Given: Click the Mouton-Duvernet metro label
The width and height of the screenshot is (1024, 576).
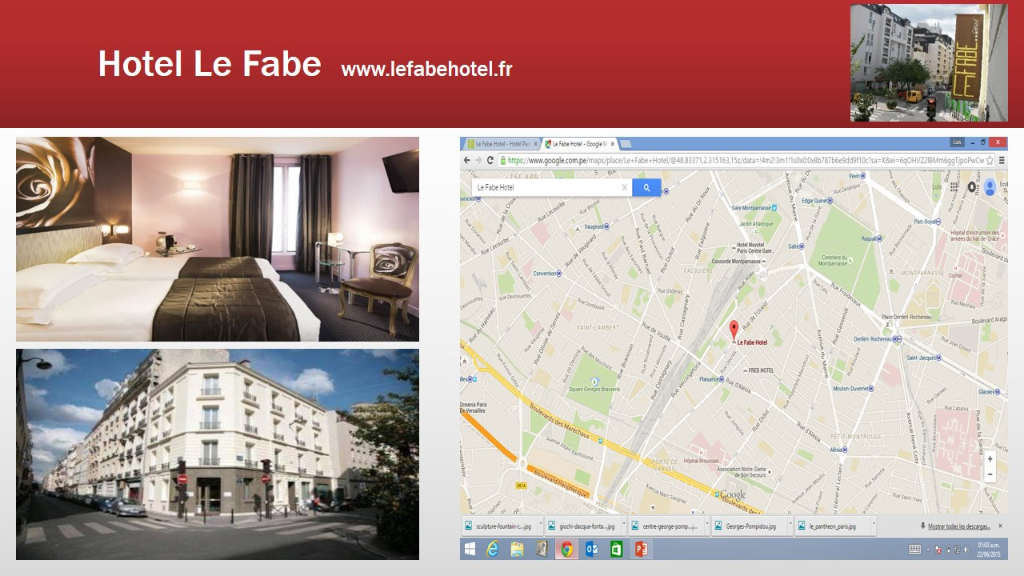Looking at the screenshot, I should (851, 389).
